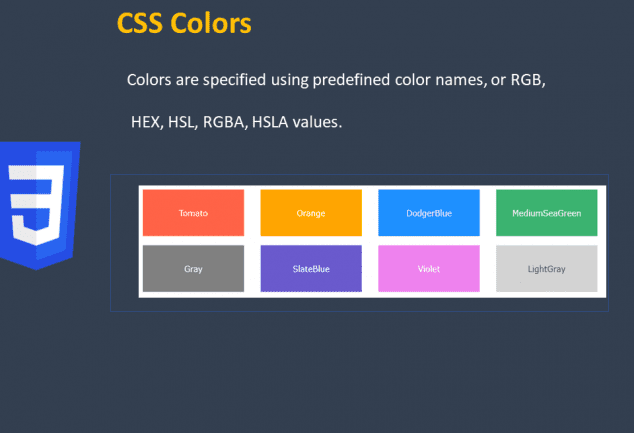634x433 pixels.
Task: Select the Gray color swatch
Action: (193, 268)
